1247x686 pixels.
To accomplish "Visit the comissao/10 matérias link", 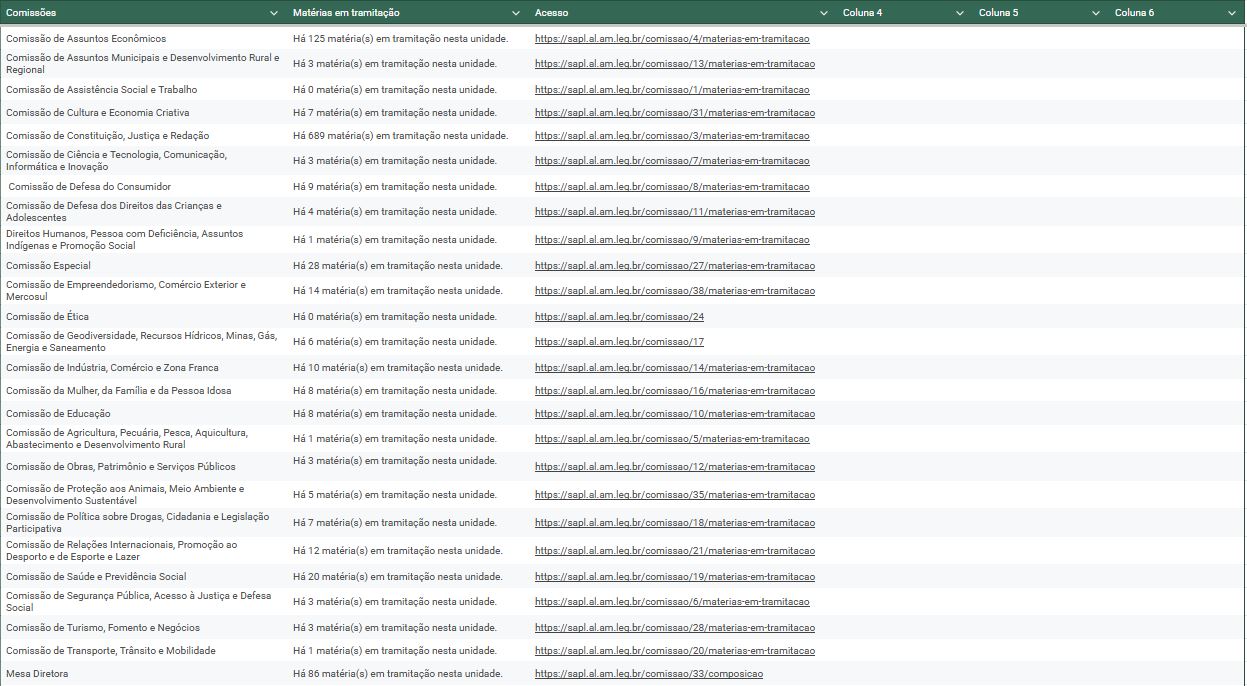I will [x=675, y=414].
